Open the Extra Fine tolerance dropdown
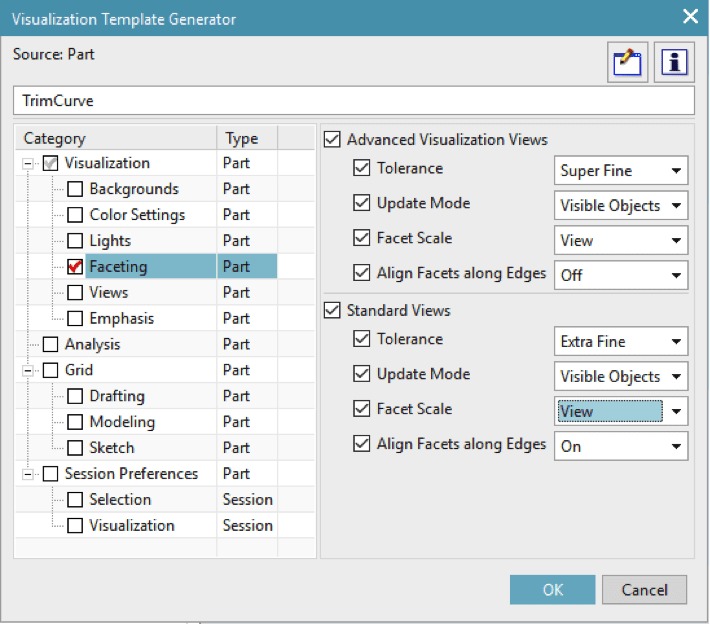 click(x=621, y=341)
